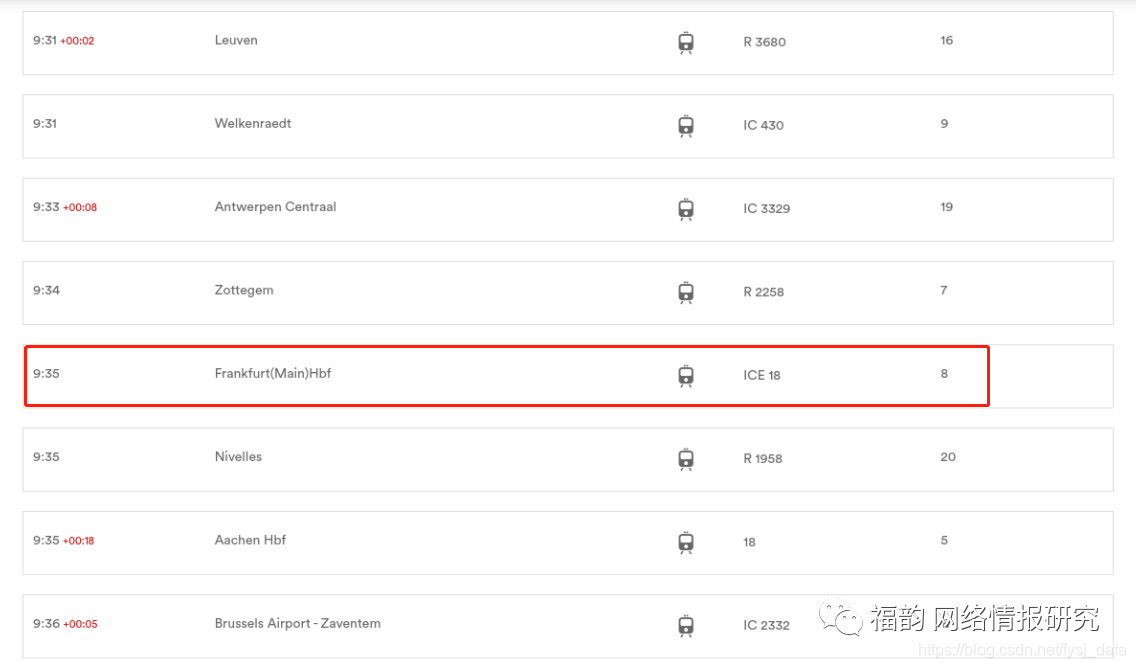Click train icon in the Leuven row
The height and width of the screenshot is (668, 1136).
click(685, 43)
